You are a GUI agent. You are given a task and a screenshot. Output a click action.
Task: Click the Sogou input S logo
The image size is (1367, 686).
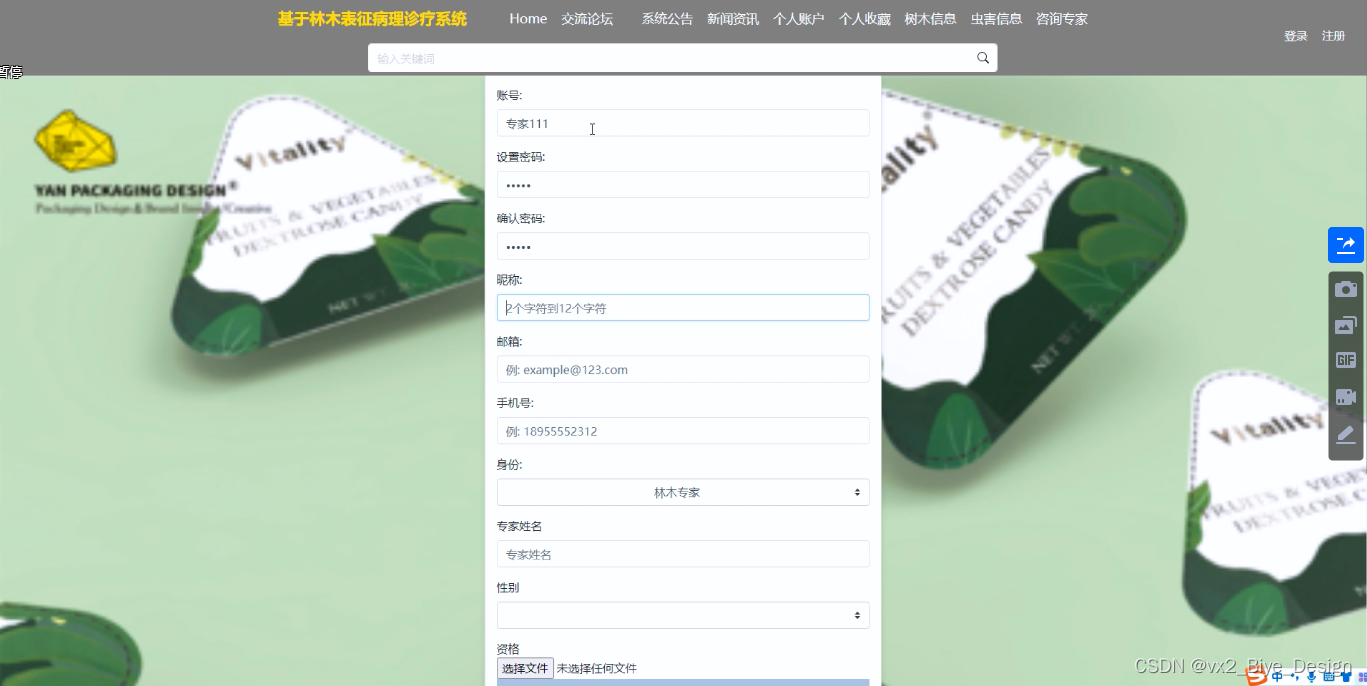click(x=1256, y=676)
